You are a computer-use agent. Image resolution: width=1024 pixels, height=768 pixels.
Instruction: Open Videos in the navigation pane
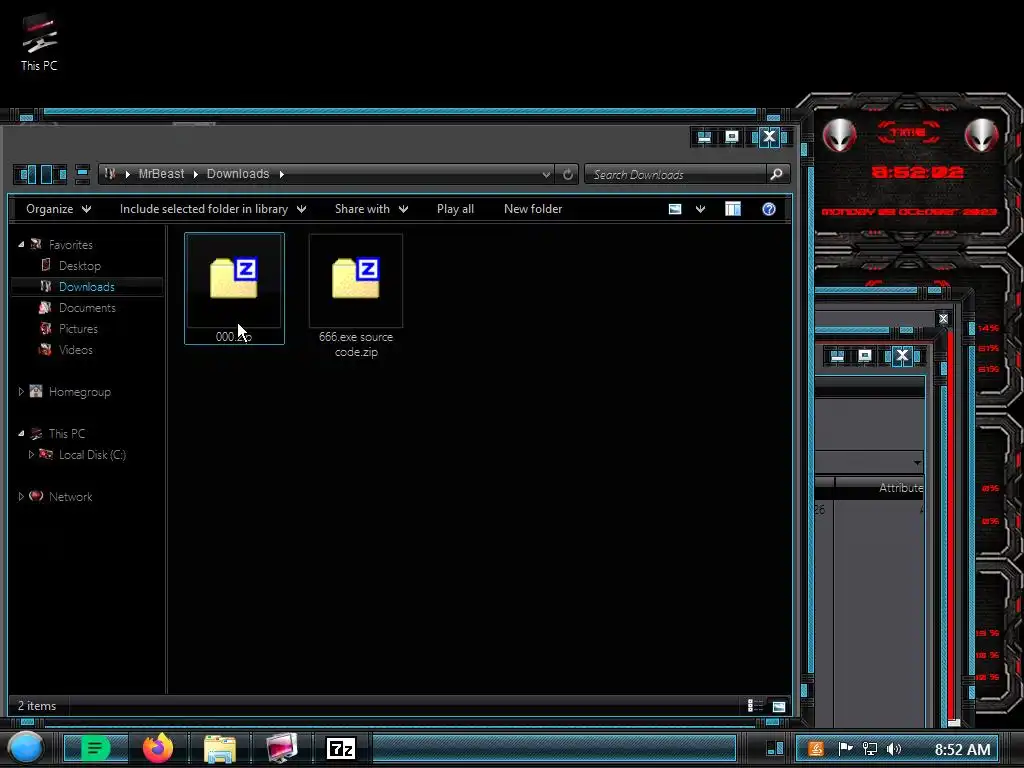coord(76,349)
